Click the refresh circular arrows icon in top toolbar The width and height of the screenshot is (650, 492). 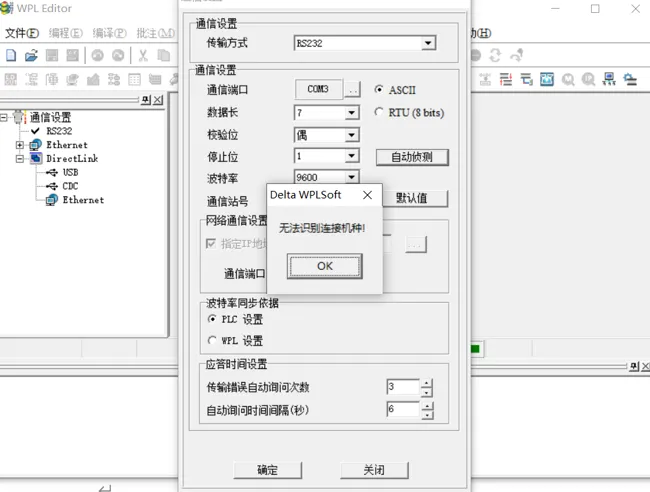(495, 55)
